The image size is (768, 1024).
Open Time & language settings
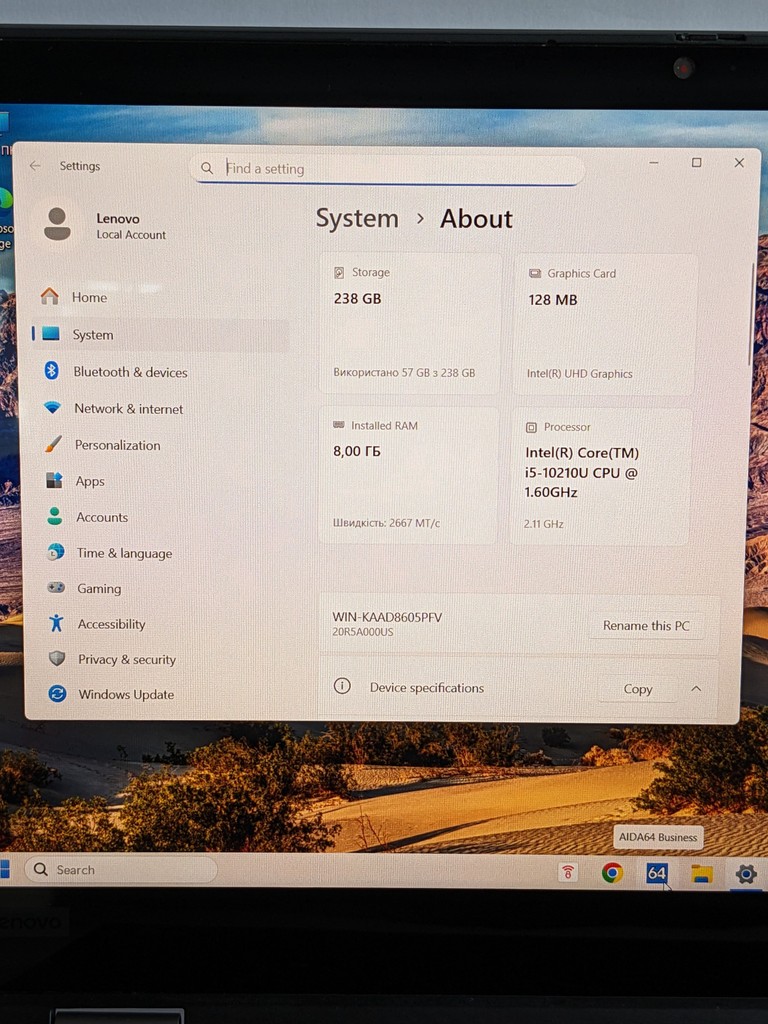pyautogui.click(x=159, y=552)
